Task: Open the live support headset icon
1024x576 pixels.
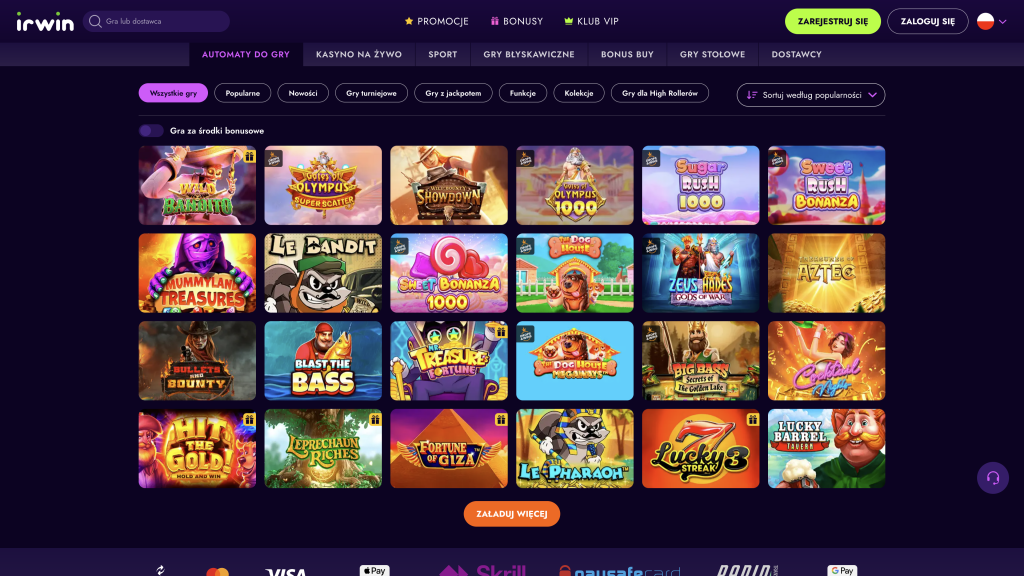Action: (993, 477)
